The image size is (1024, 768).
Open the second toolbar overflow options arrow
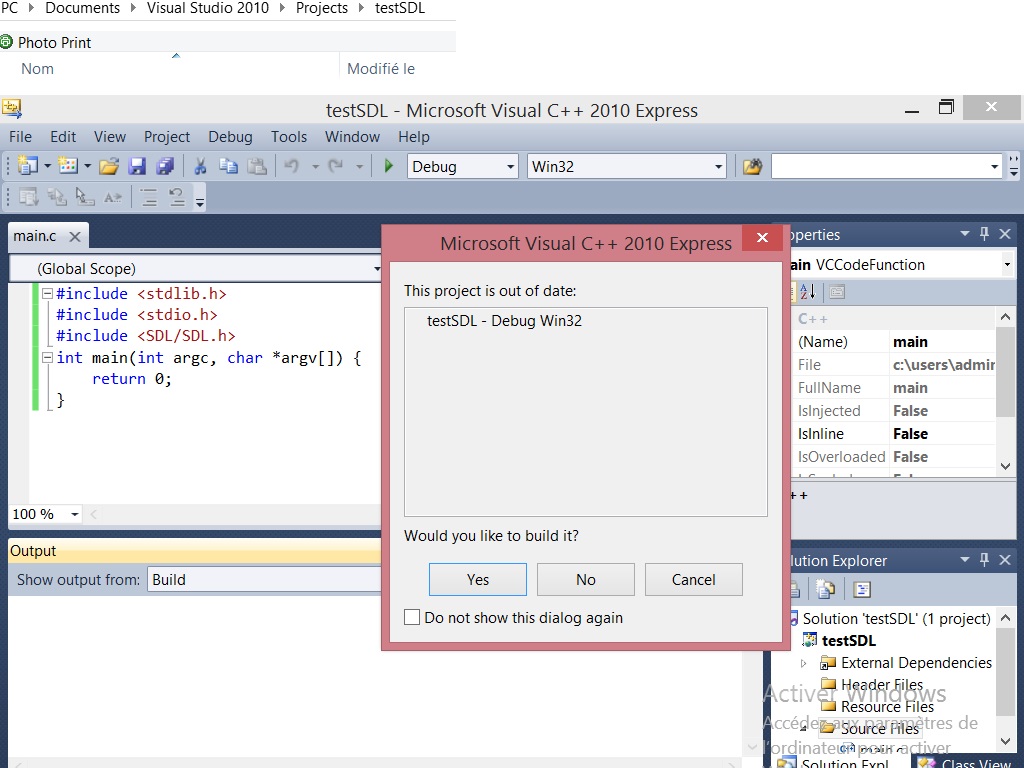[200, 201]
